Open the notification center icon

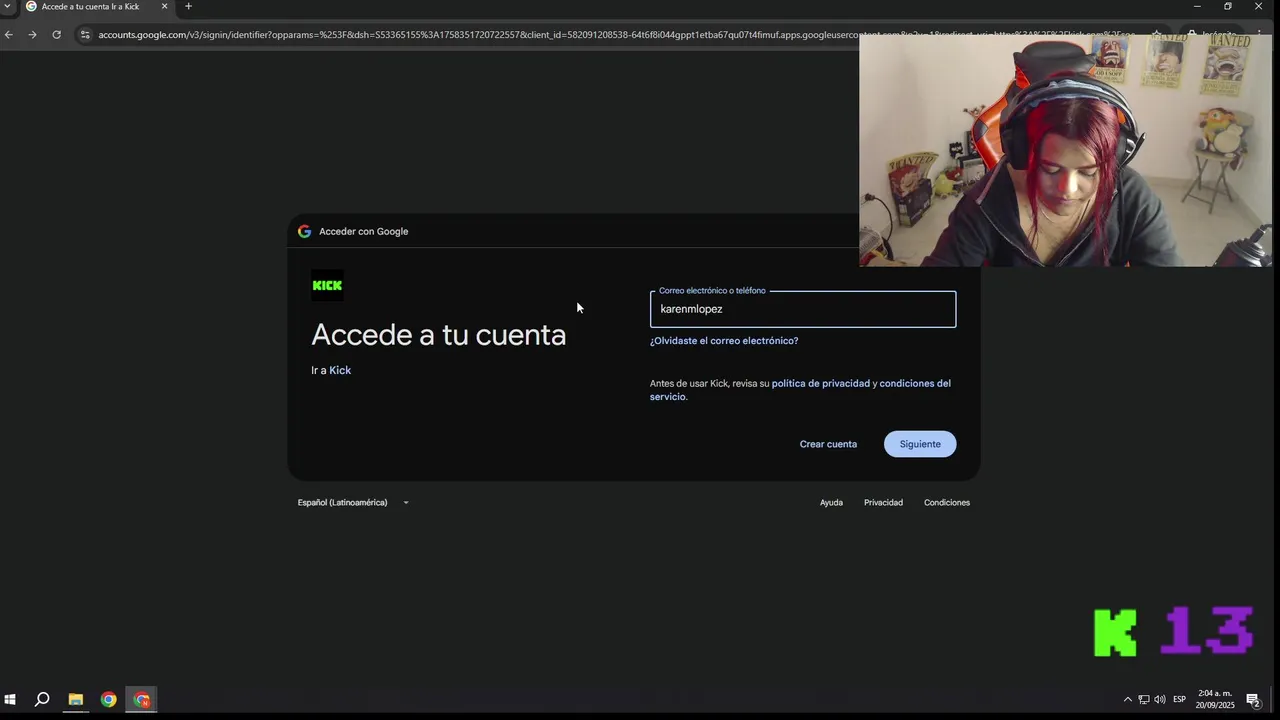point(1252,699)
